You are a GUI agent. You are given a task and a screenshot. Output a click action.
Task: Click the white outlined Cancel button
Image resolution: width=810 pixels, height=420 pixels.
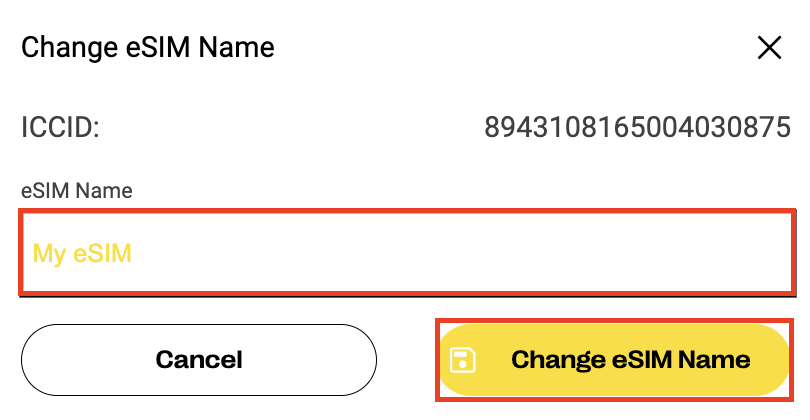pos(199,360)
